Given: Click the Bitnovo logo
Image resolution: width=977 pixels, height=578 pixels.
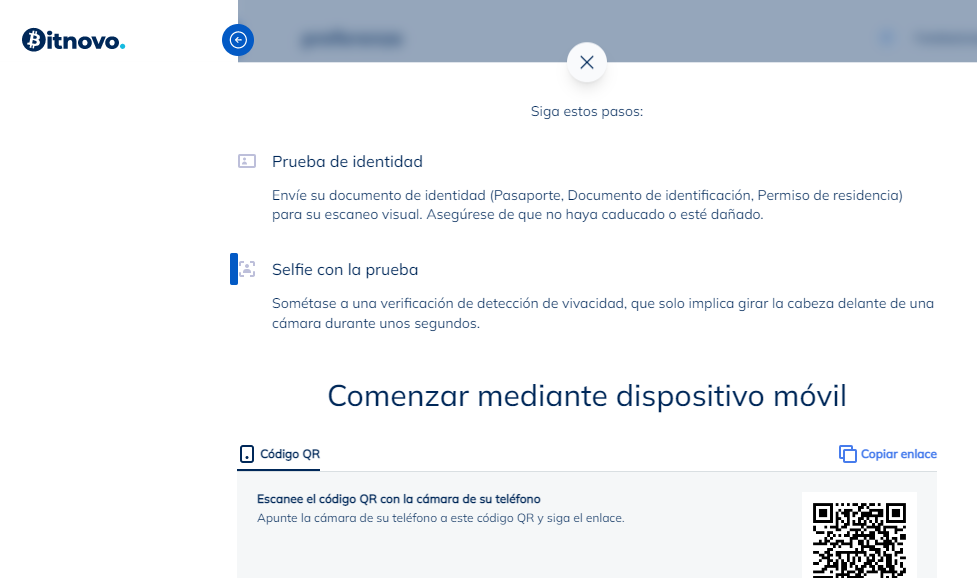Looking at the screenshot, I should point(74,40).
